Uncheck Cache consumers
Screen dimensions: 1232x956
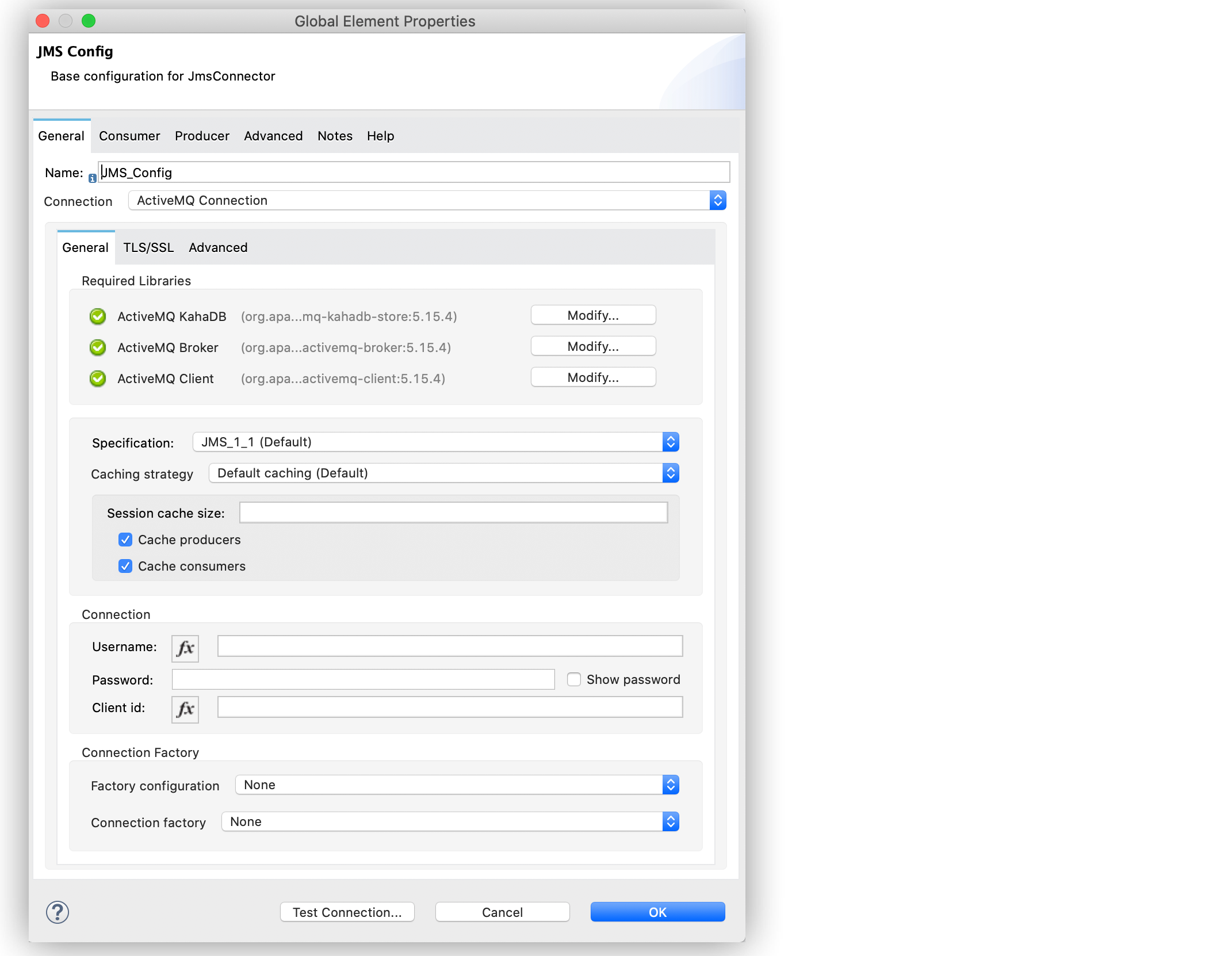tap(125, 566)
